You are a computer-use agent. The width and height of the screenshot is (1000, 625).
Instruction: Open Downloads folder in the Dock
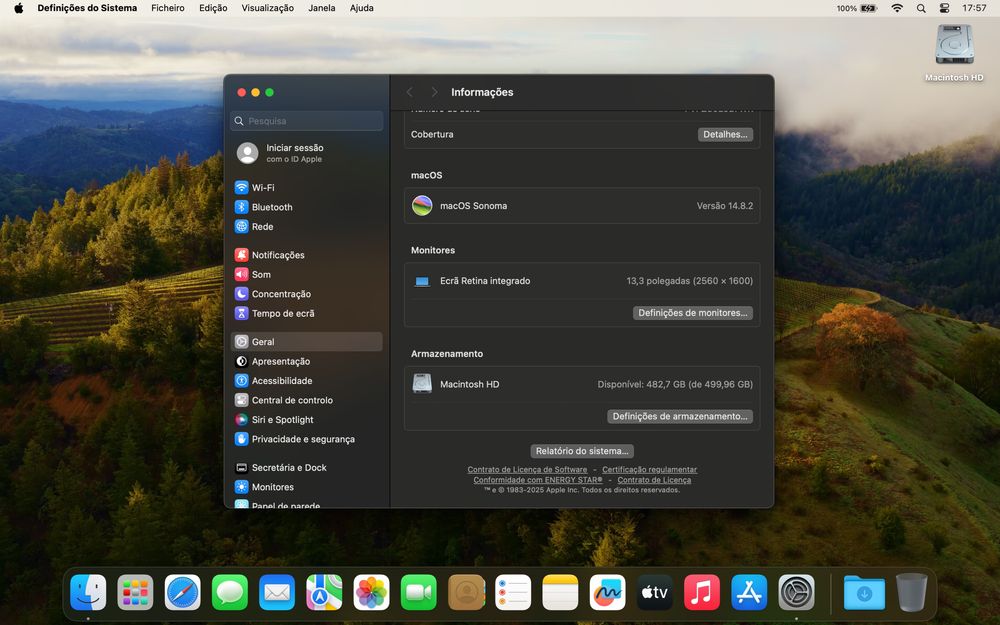coord(864,592)
